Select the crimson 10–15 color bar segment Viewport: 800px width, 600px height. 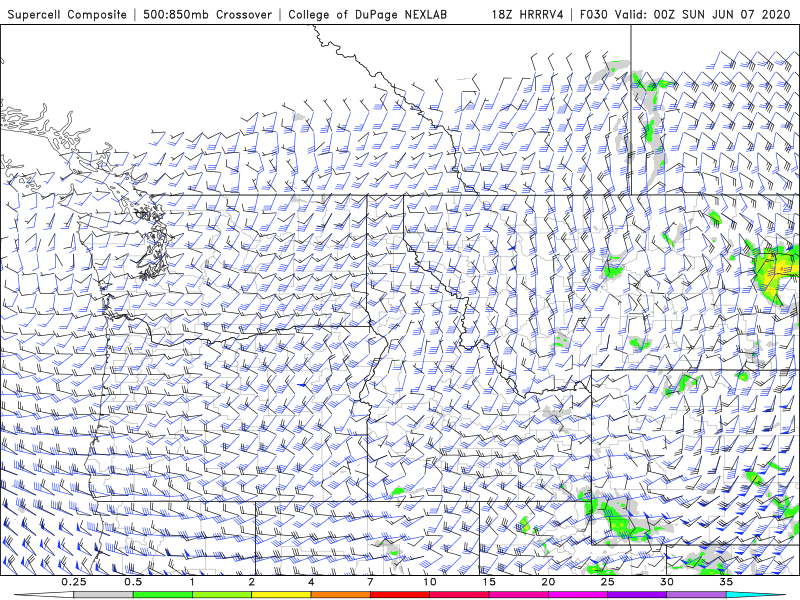point(459,595)
